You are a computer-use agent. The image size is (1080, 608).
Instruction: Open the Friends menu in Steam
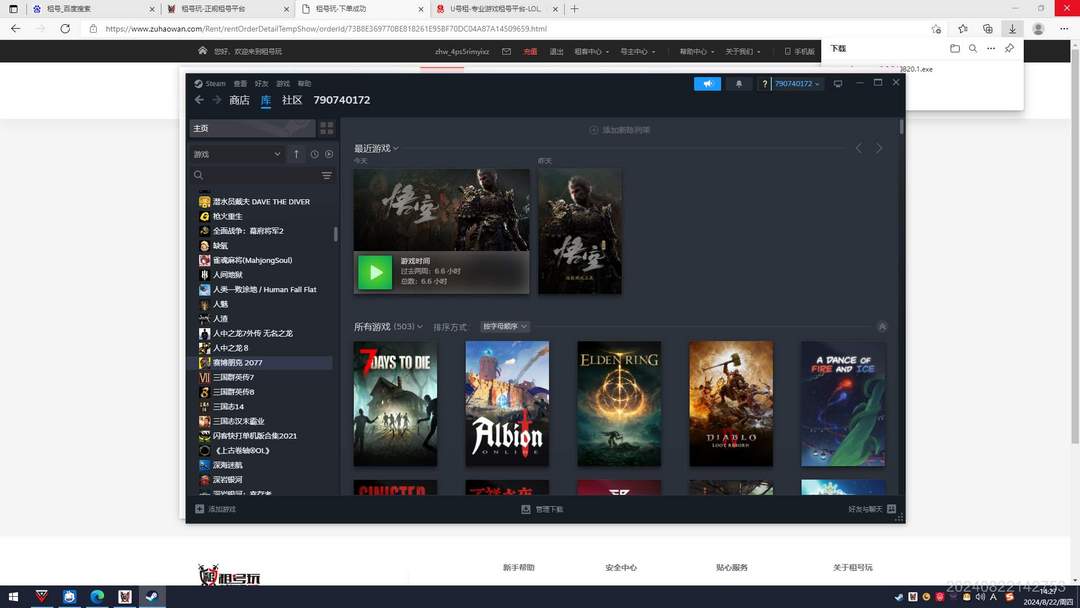point(261,83)
